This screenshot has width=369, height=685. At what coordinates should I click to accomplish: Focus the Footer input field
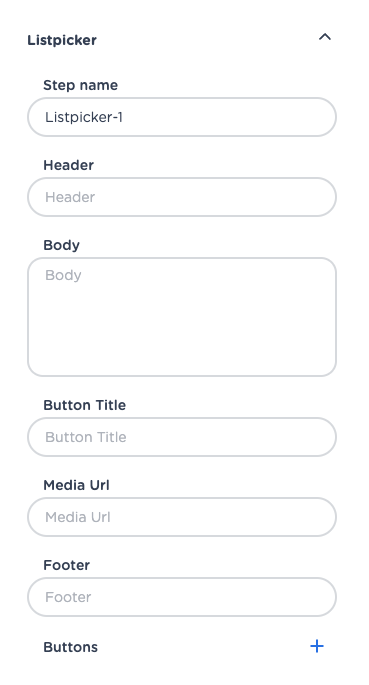click(x=182, y=597)
